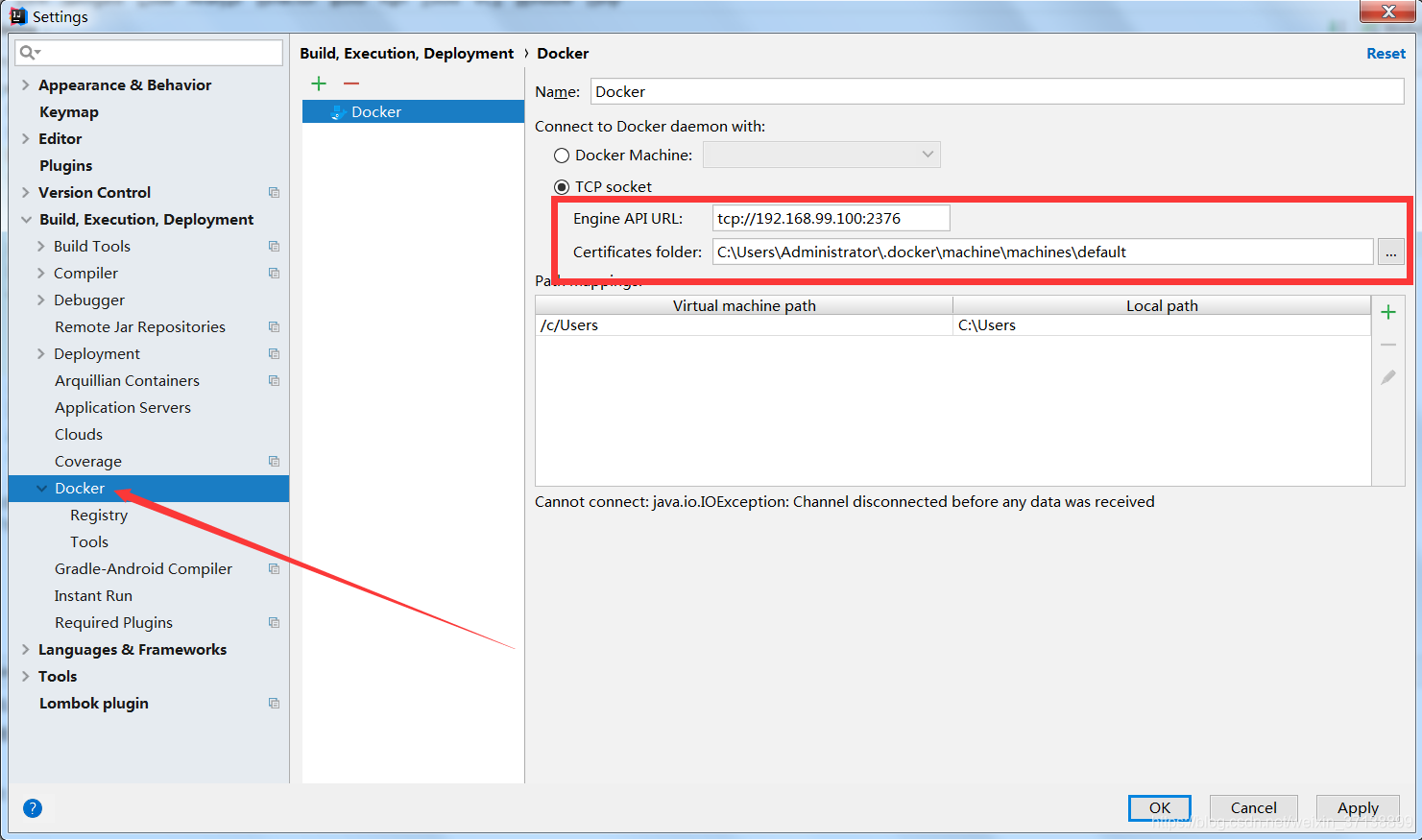Click project-level icon beside Coverage
The width and height of the screenshot is (1422, 840).
274,462
